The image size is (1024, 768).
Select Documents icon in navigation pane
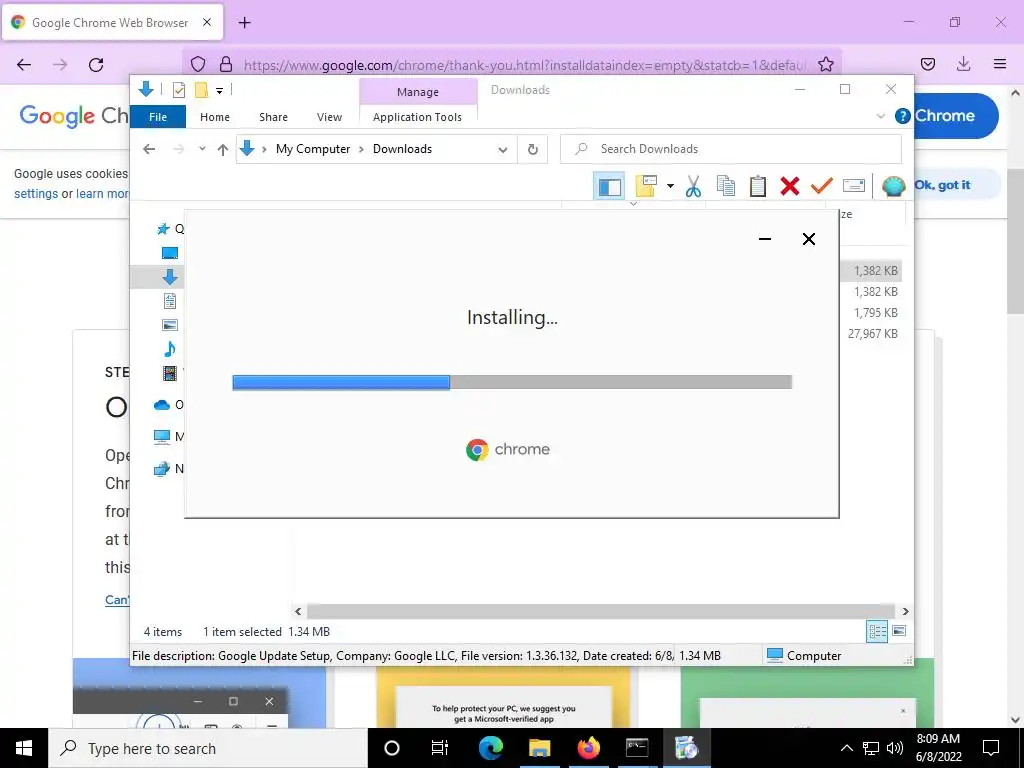pos(170,301)
